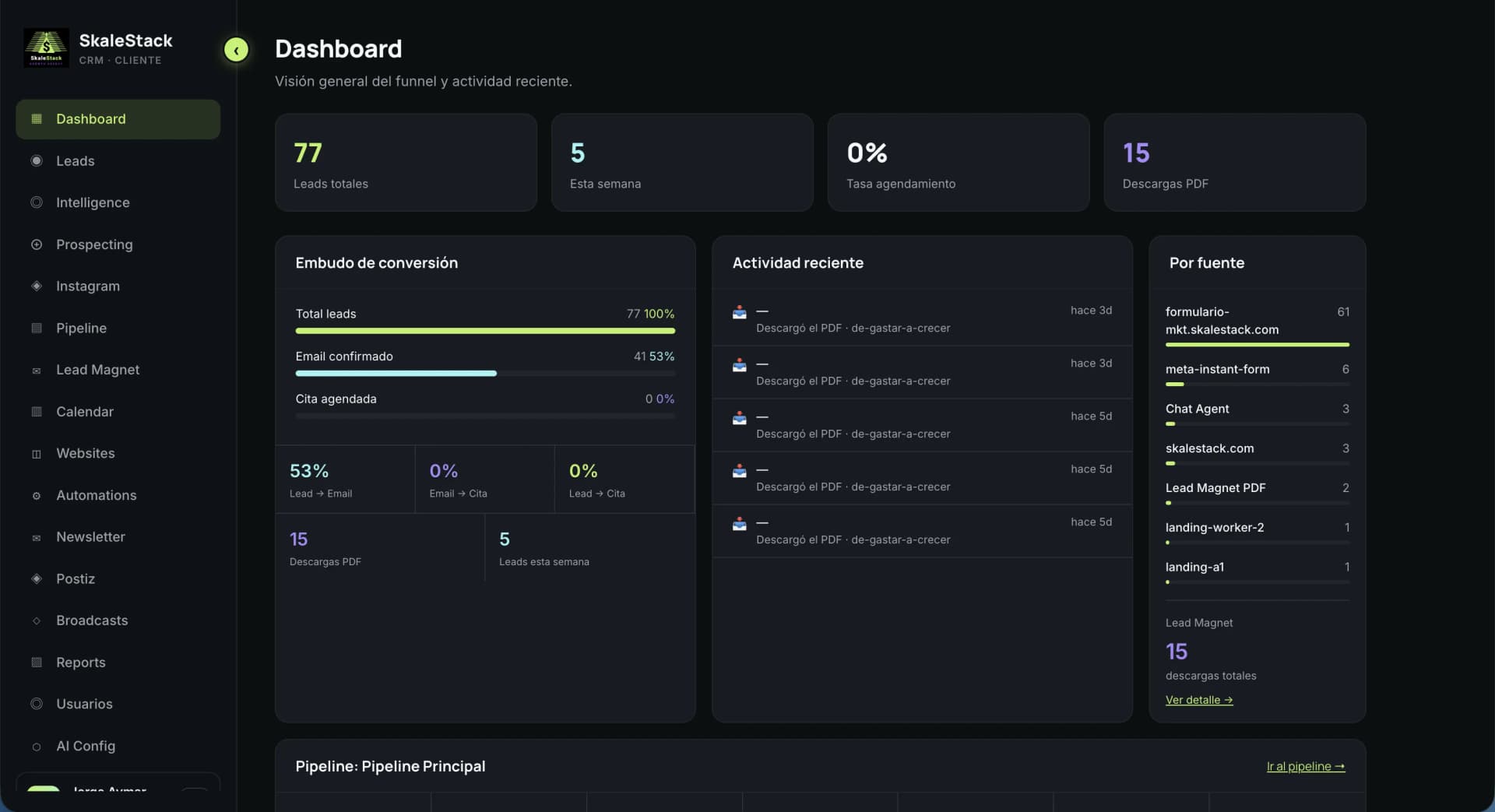
Task: Click the first recent activity inbox icon
Action: click(x=740, y=312)
